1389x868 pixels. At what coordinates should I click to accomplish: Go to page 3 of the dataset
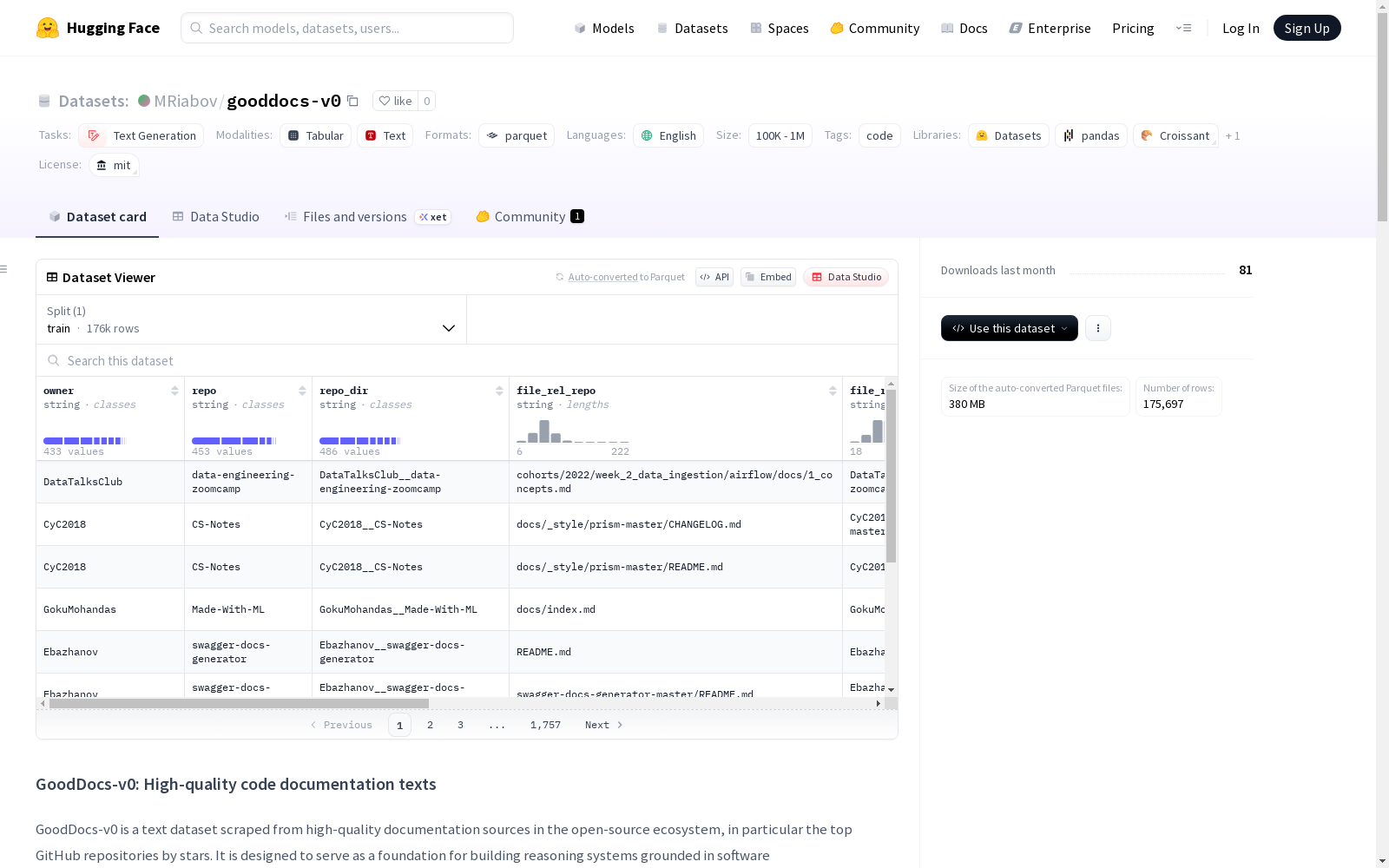(x=460, y=725)
